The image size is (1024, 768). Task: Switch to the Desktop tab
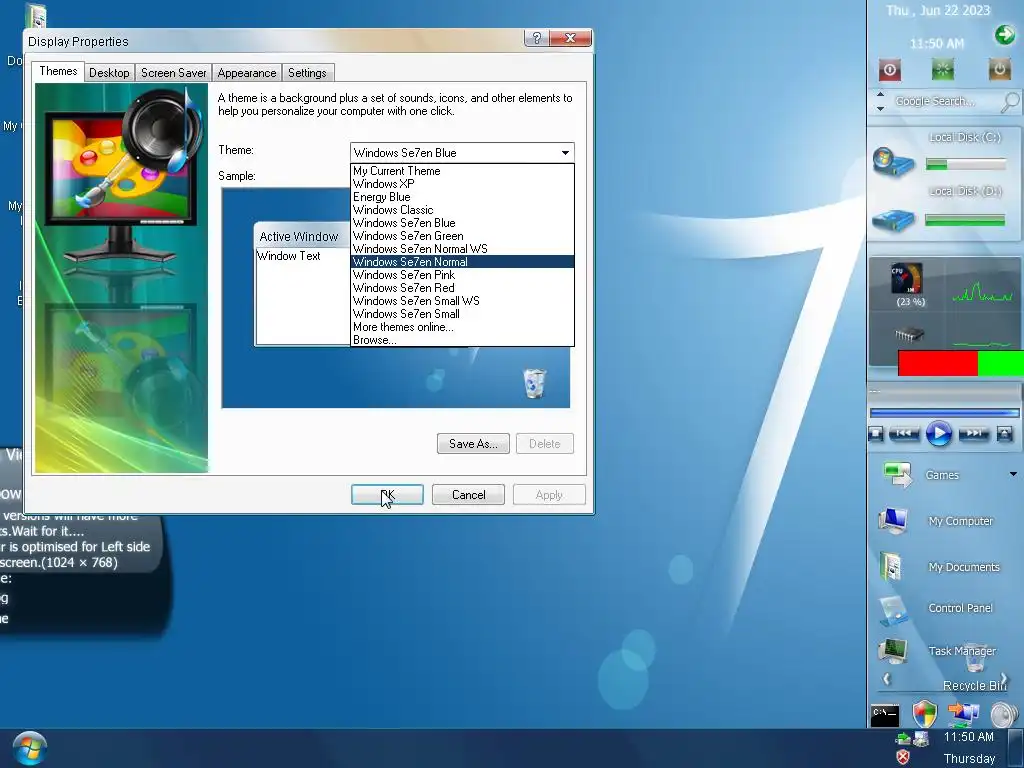(x=109, y=72)
